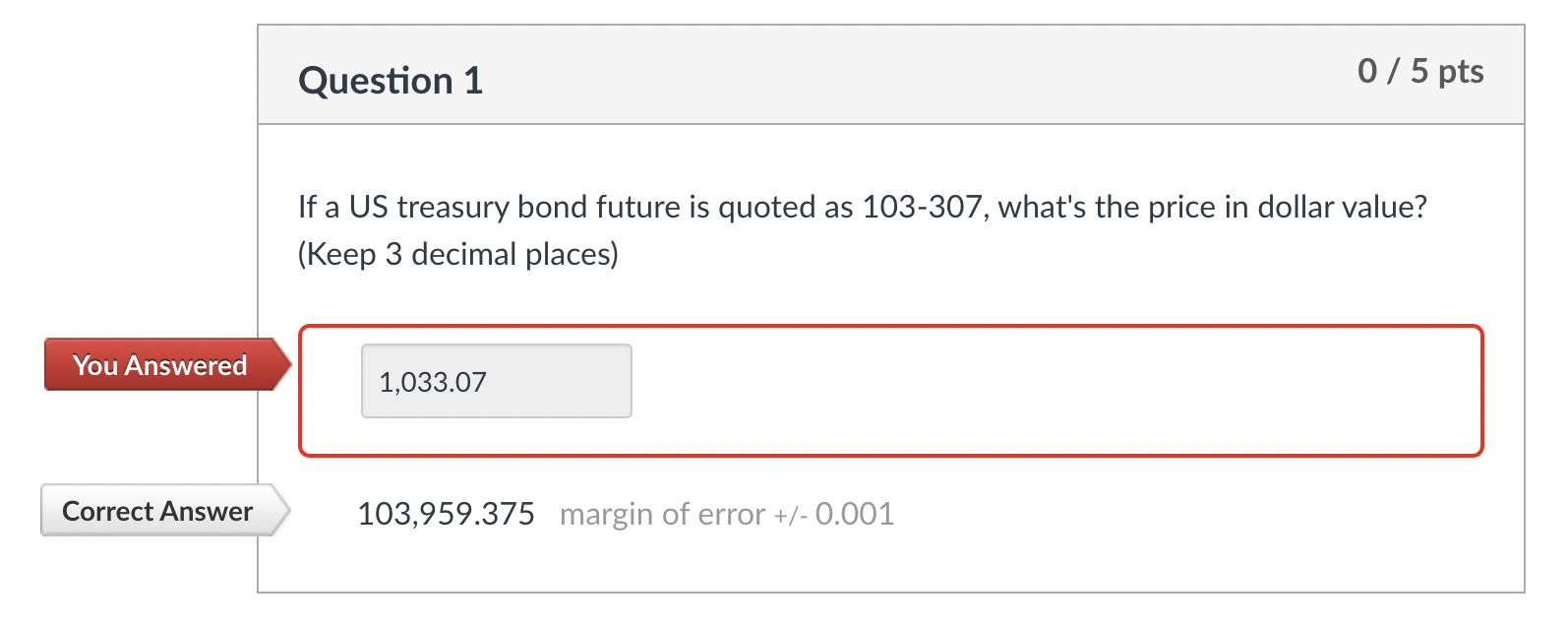Select the Correct Answer label text
This screenshot has width=1568, height=626.
[x=155, y=511]
